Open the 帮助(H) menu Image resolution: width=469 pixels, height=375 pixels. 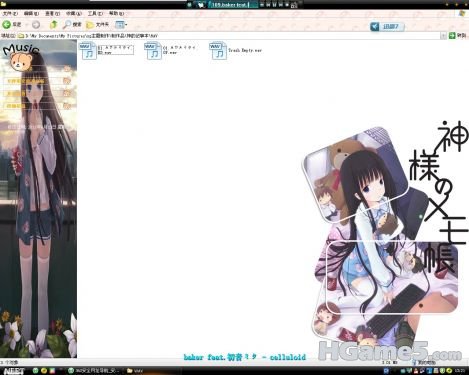(116, 14)
